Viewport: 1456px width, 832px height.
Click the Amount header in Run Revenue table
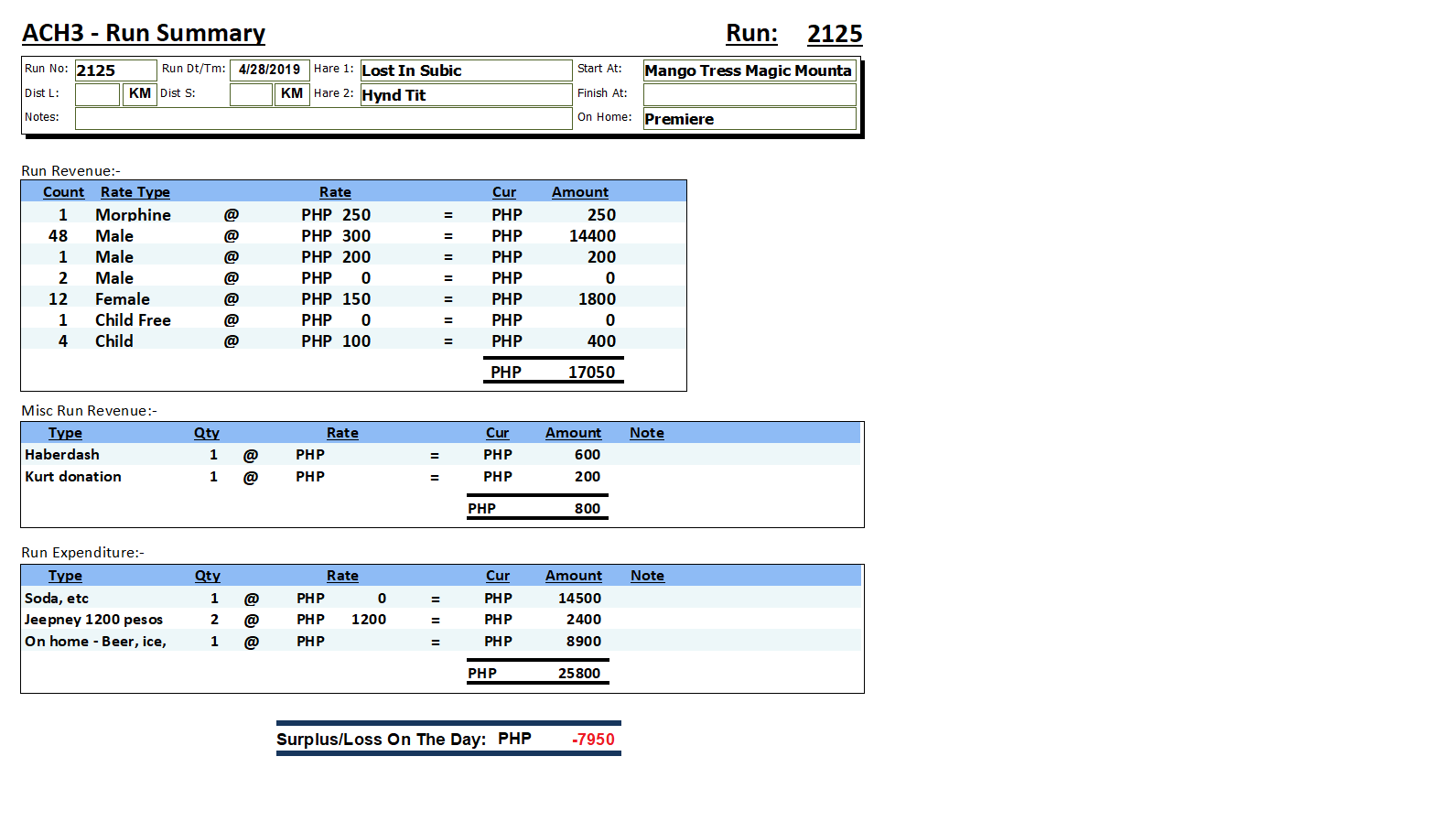click(x=579, y=192)
